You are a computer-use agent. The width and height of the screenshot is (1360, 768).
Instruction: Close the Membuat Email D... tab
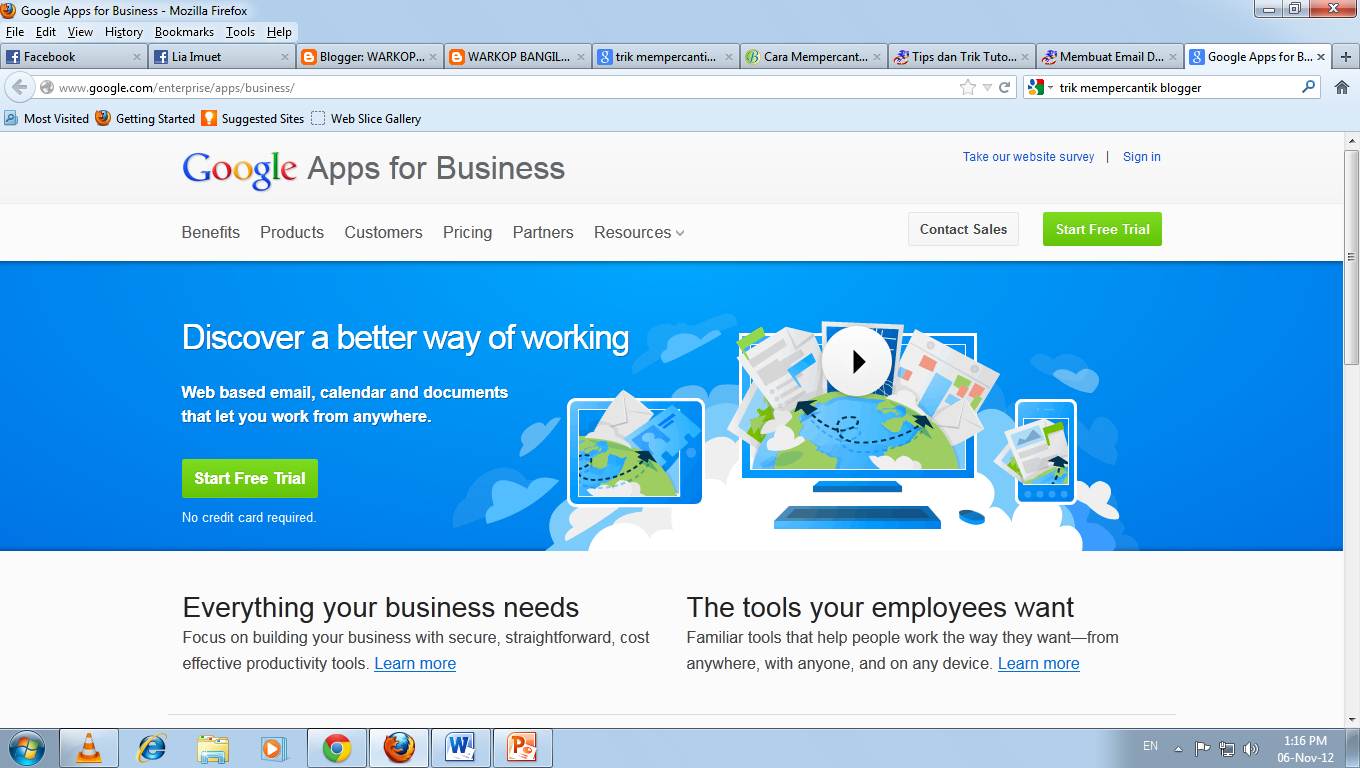[1173, 57]
